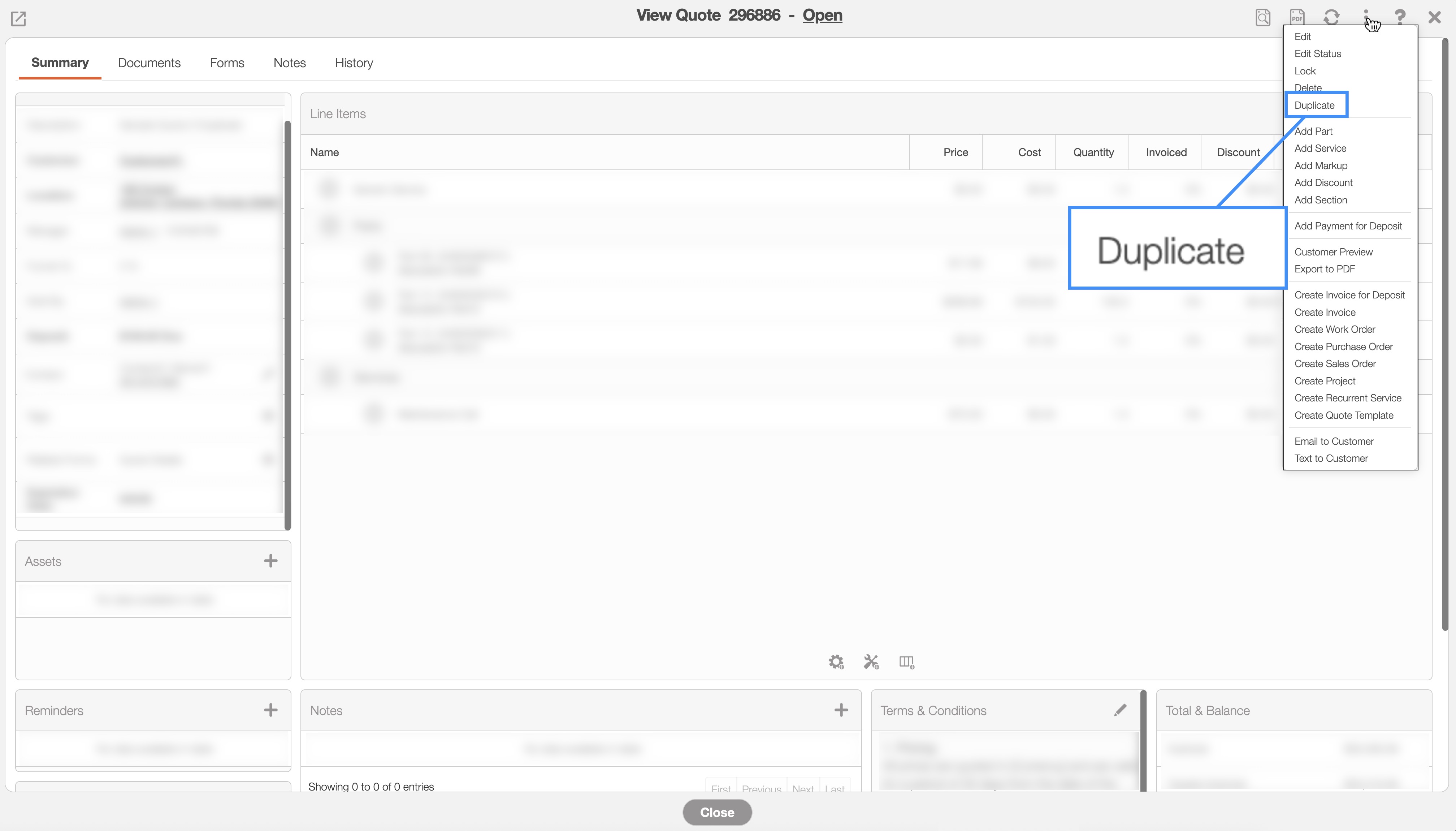Image resolution: width=1456 pixels, height=831 pixels.
Task: Add an asset with plus icon
Action: coord(270,561)
